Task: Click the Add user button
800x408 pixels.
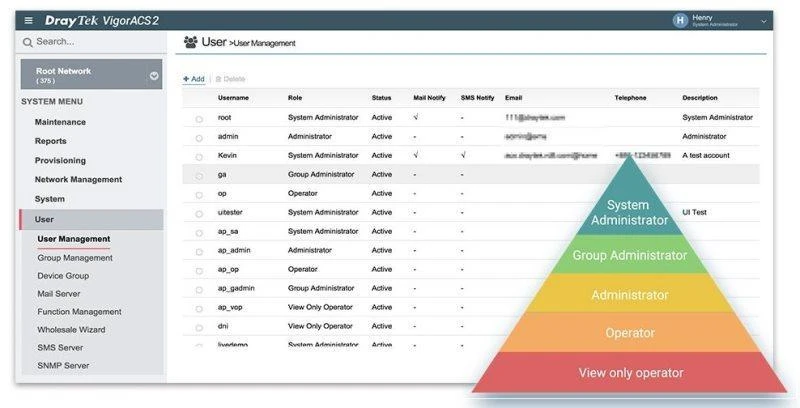Action: coord(194,78)
